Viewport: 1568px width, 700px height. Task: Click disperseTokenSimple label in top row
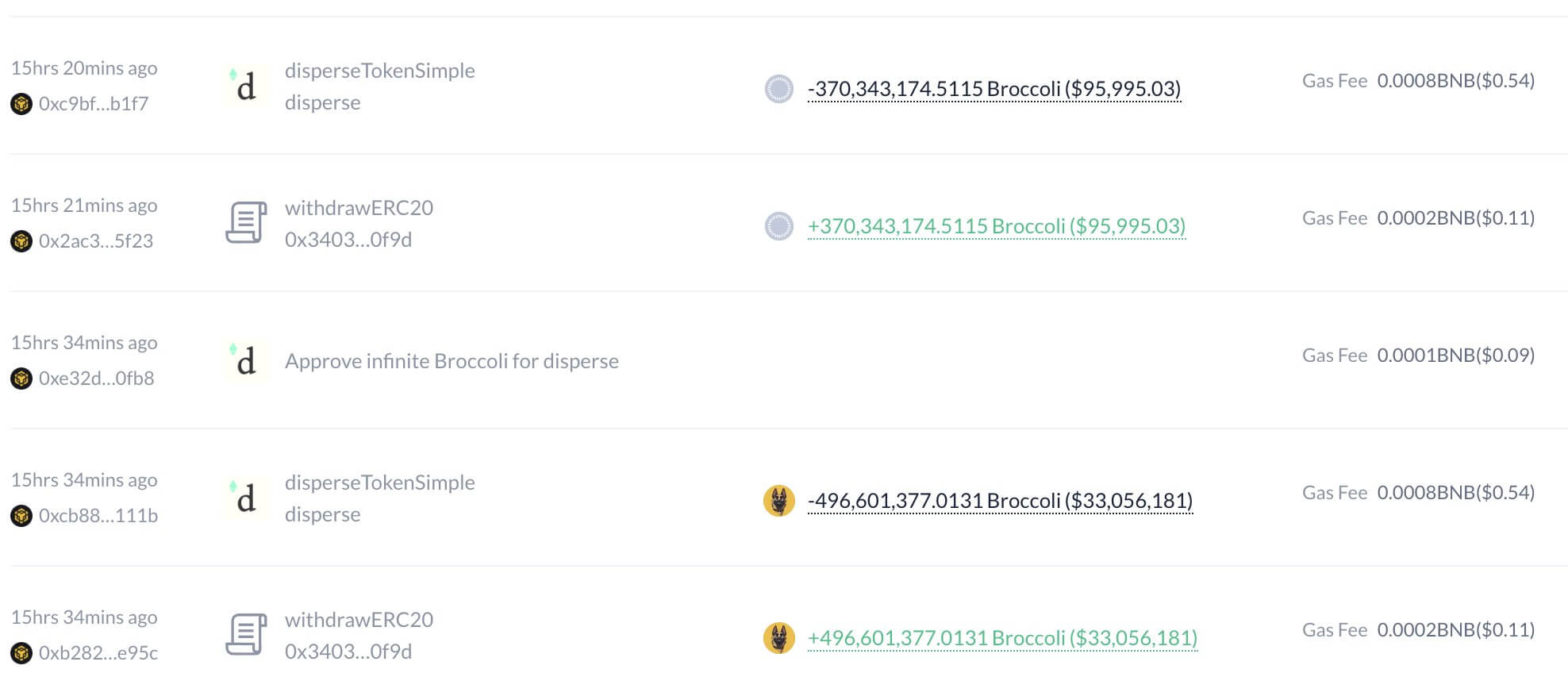point(379,71)
